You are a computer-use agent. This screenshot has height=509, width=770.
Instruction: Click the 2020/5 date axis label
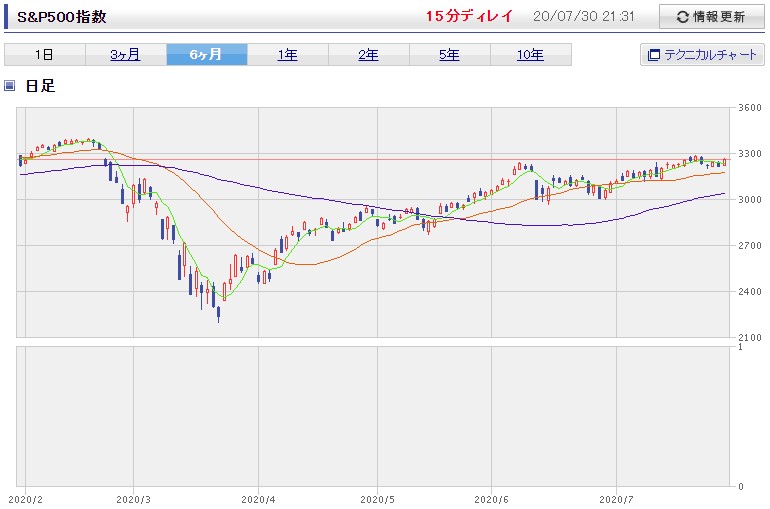pyautogui.click(x=377, y=500)
